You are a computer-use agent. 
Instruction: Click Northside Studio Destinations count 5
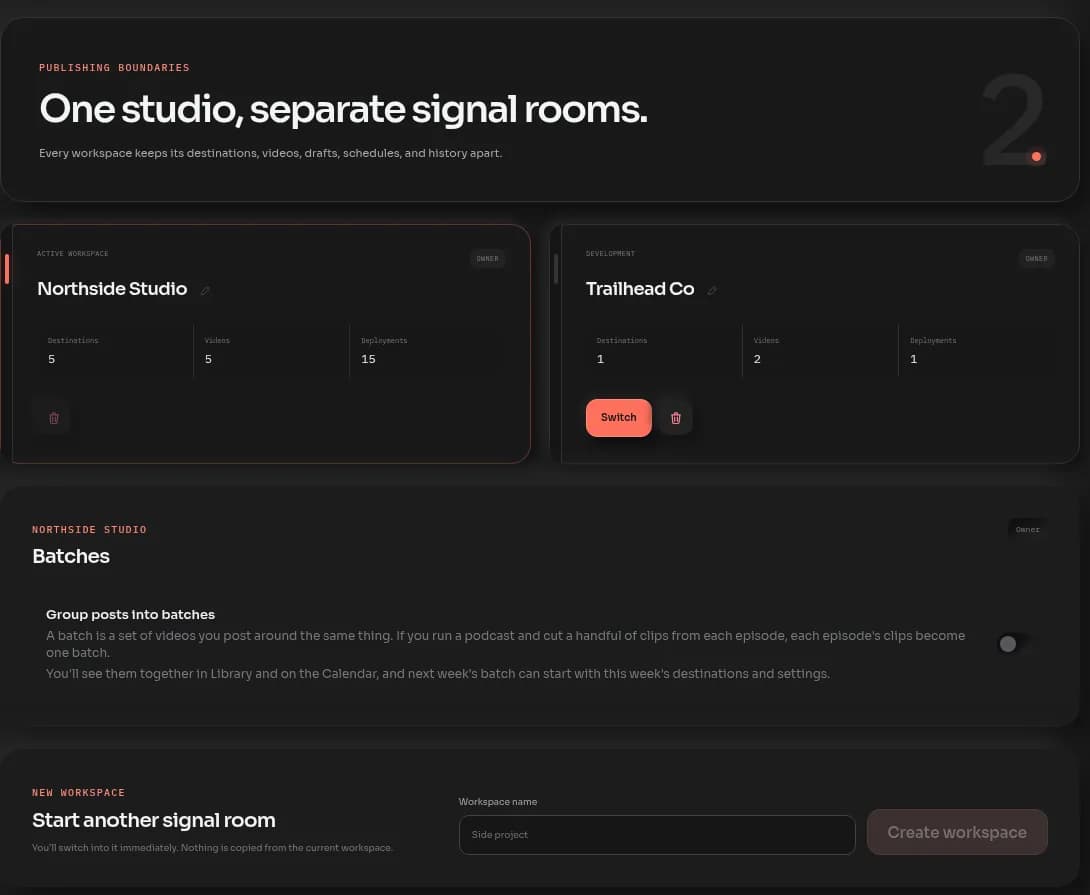51,359
